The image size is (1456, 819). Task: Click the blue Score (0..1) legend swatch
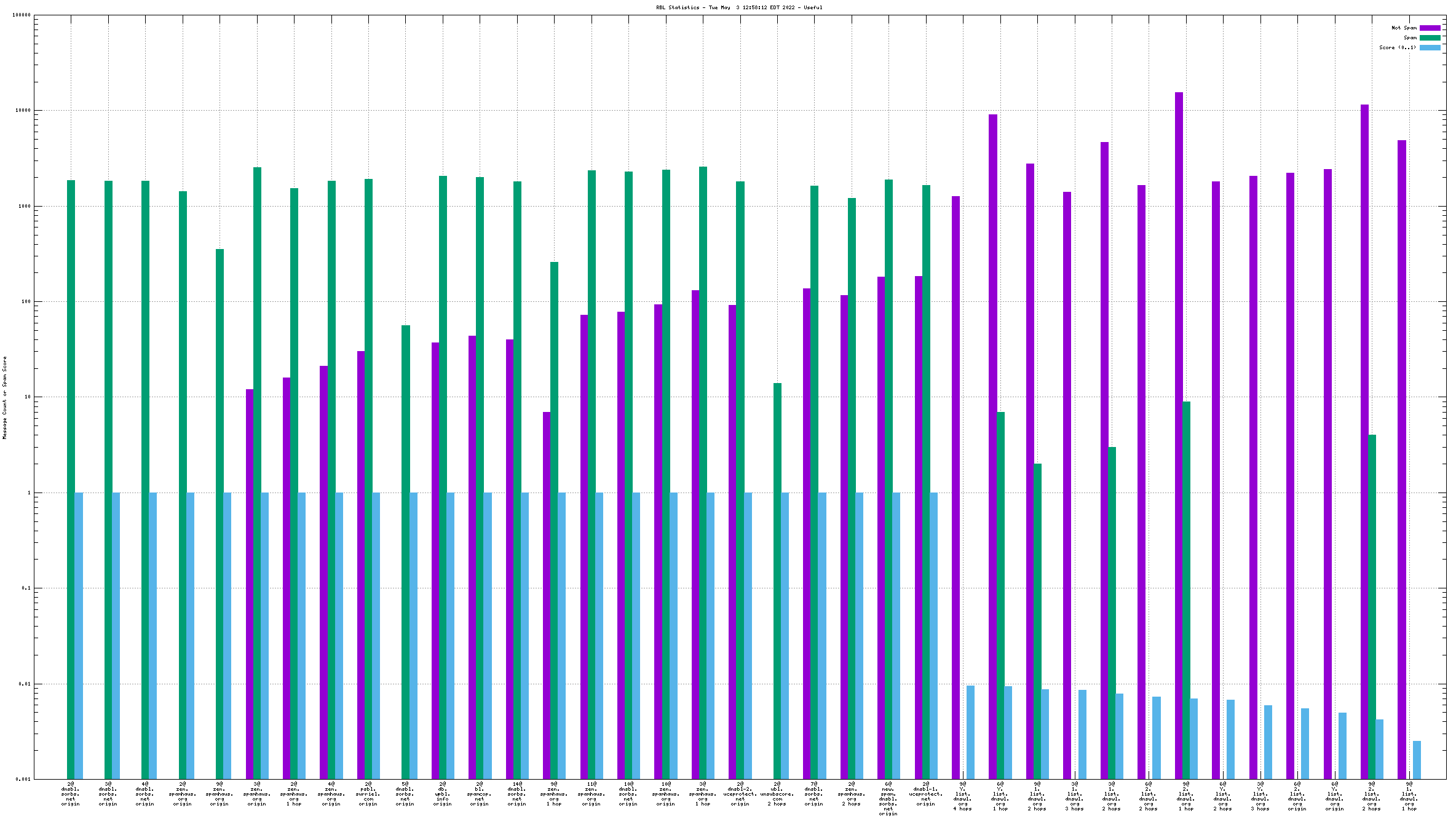point(1430,47)
